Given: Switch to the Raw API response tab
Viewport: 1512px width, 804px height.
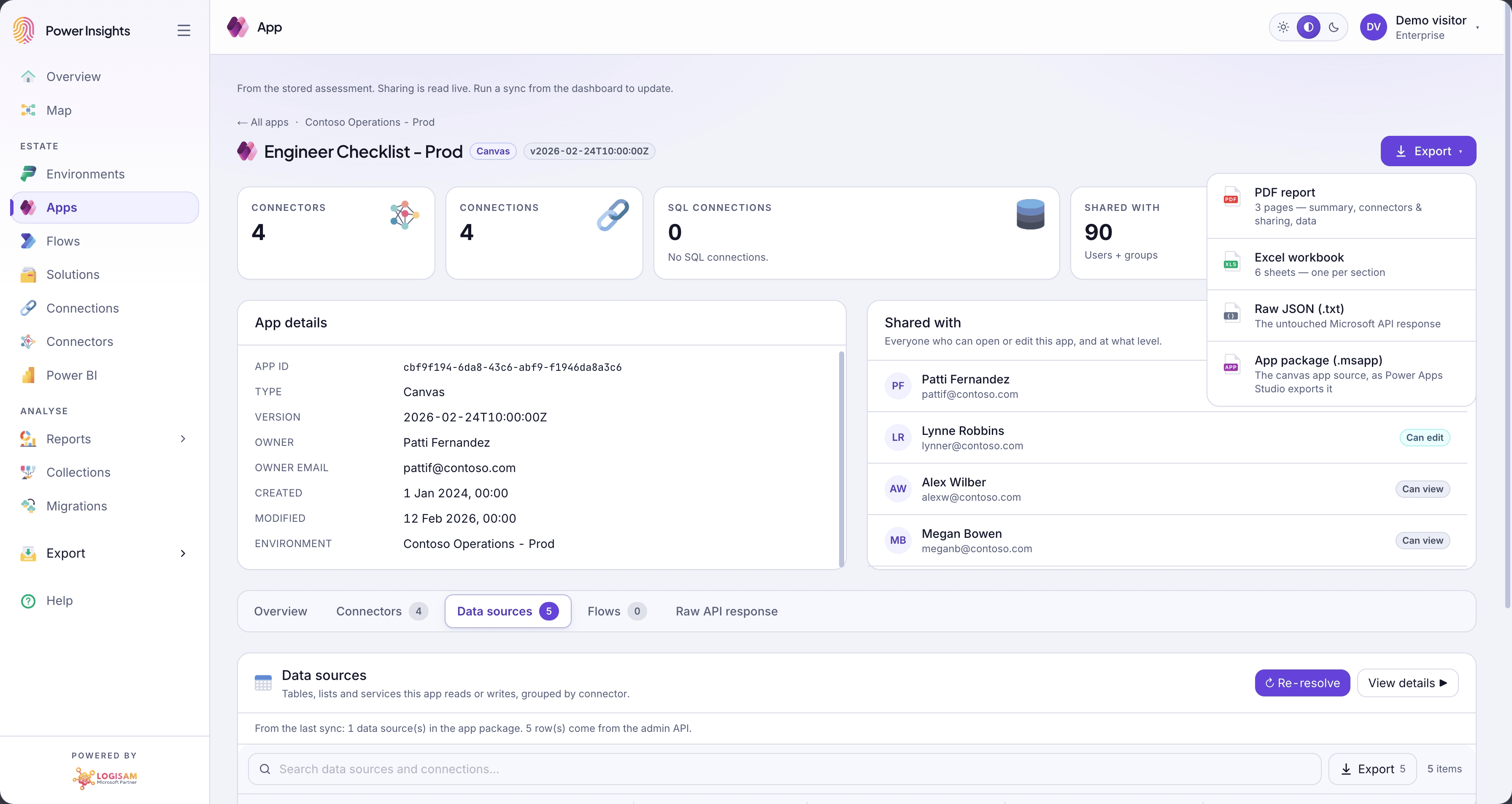Looking at the screenshot, I should click(x=726, y=612).
